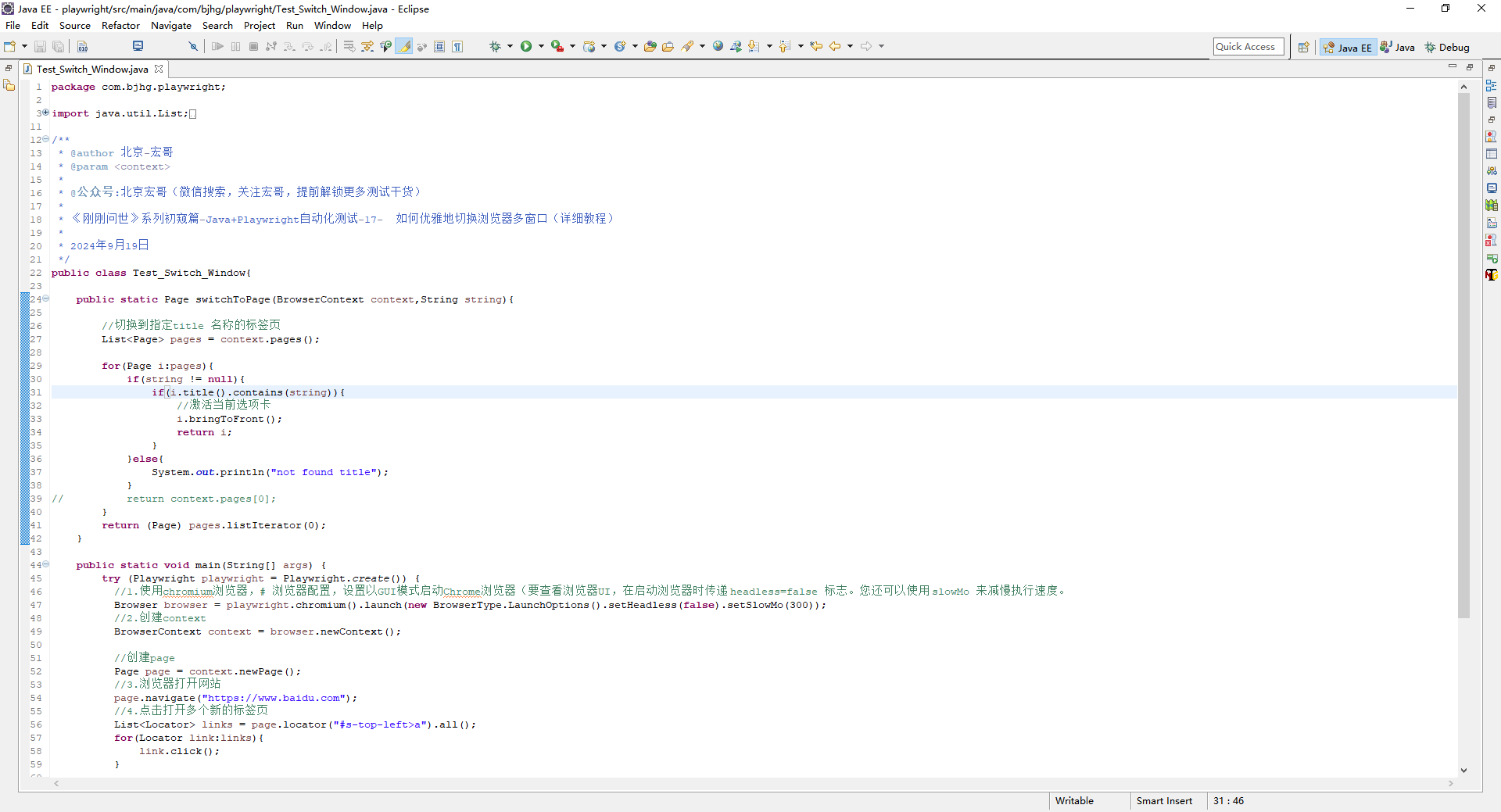The width and height of the screenshot is (1501, 812).
Task: Click in the Quick Access field
Action: (x=1248, y=47)
